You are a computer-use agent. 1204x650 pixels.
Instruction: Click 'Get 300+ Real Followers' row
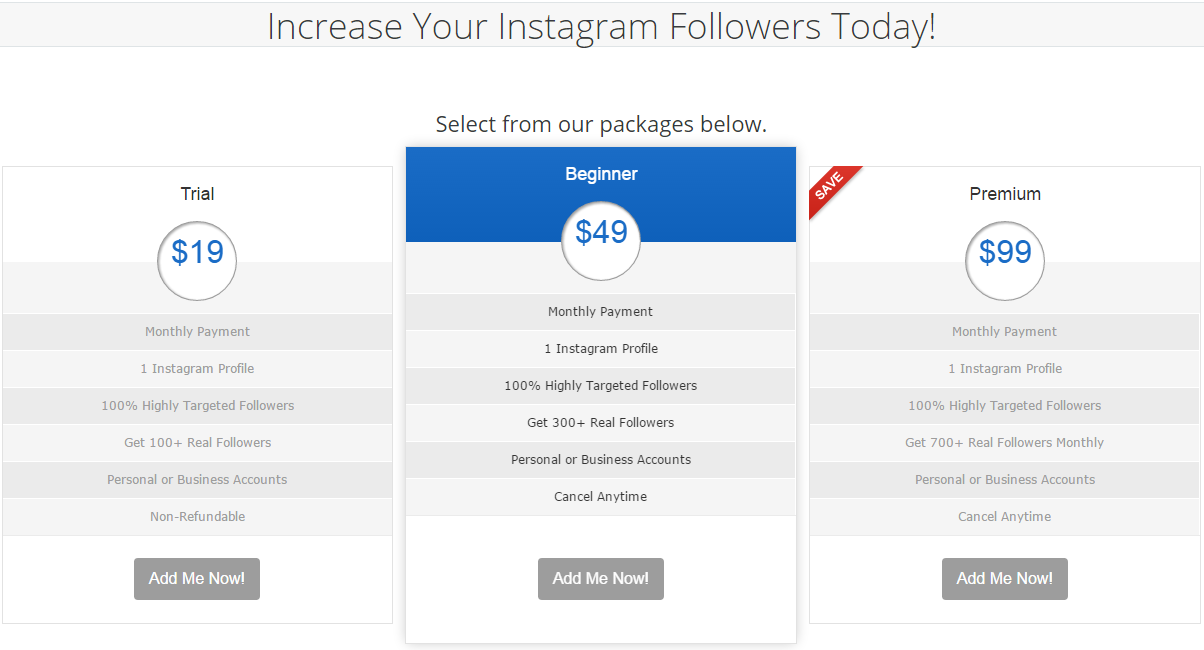click(601, 423)
